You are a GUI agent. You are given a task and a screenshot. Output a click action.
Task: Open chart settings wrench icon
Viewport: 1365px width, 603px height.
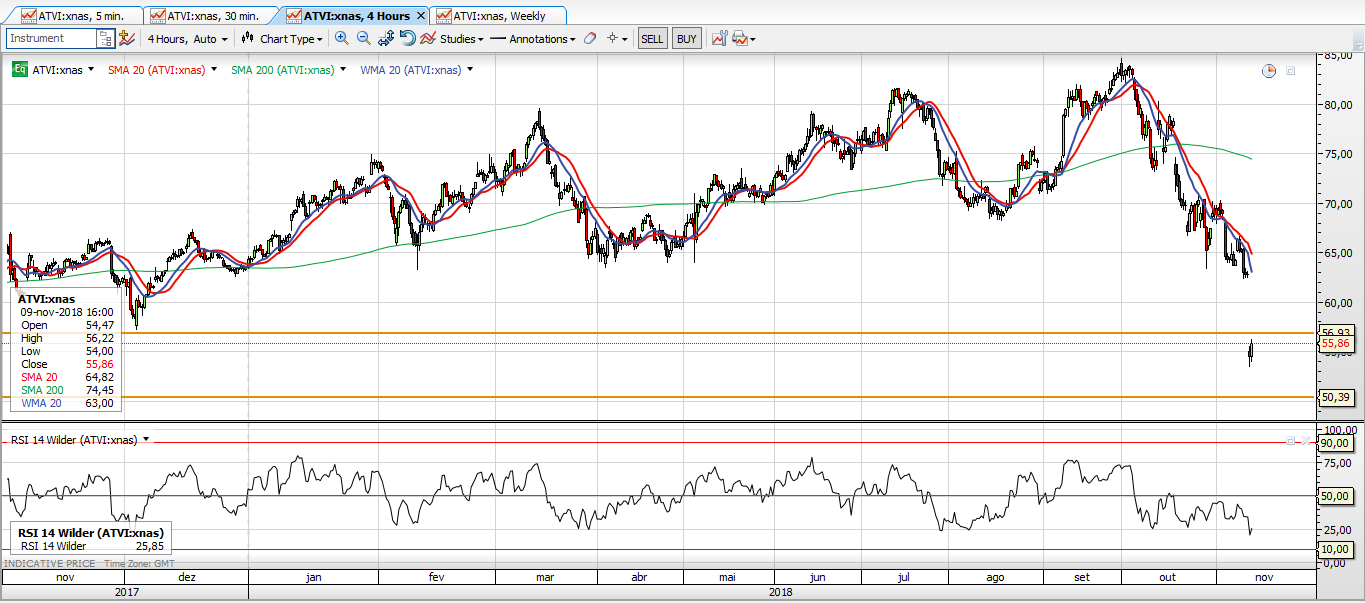pos(719,38)
